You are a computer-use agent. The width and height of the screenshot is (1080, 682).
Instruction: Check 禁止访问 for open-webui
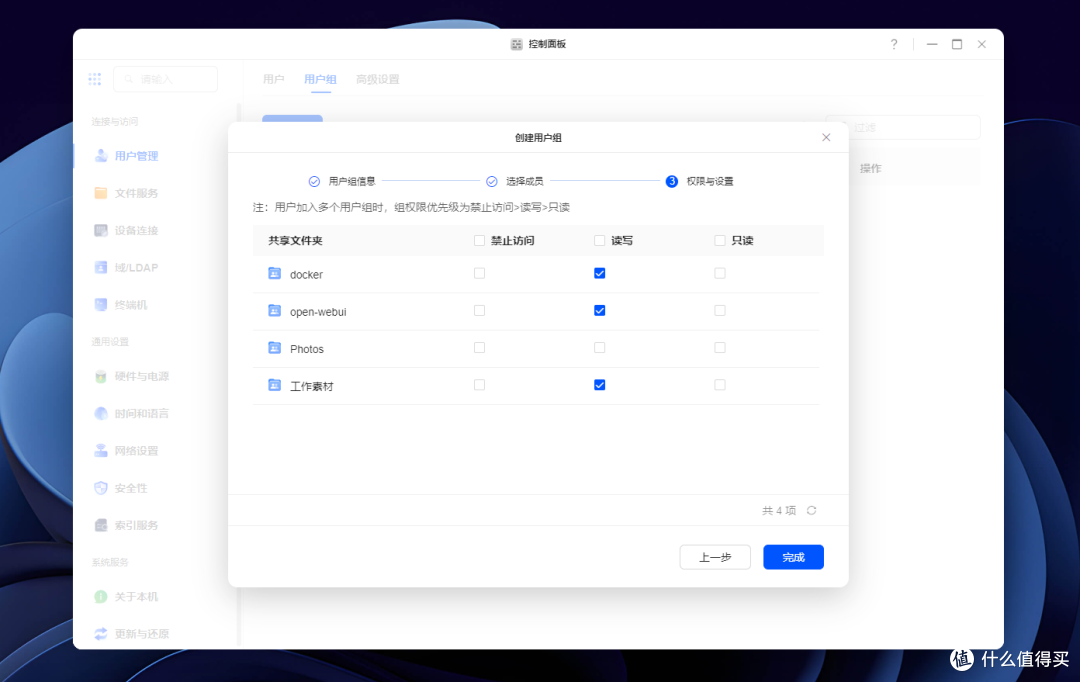(x=479, y=311)
